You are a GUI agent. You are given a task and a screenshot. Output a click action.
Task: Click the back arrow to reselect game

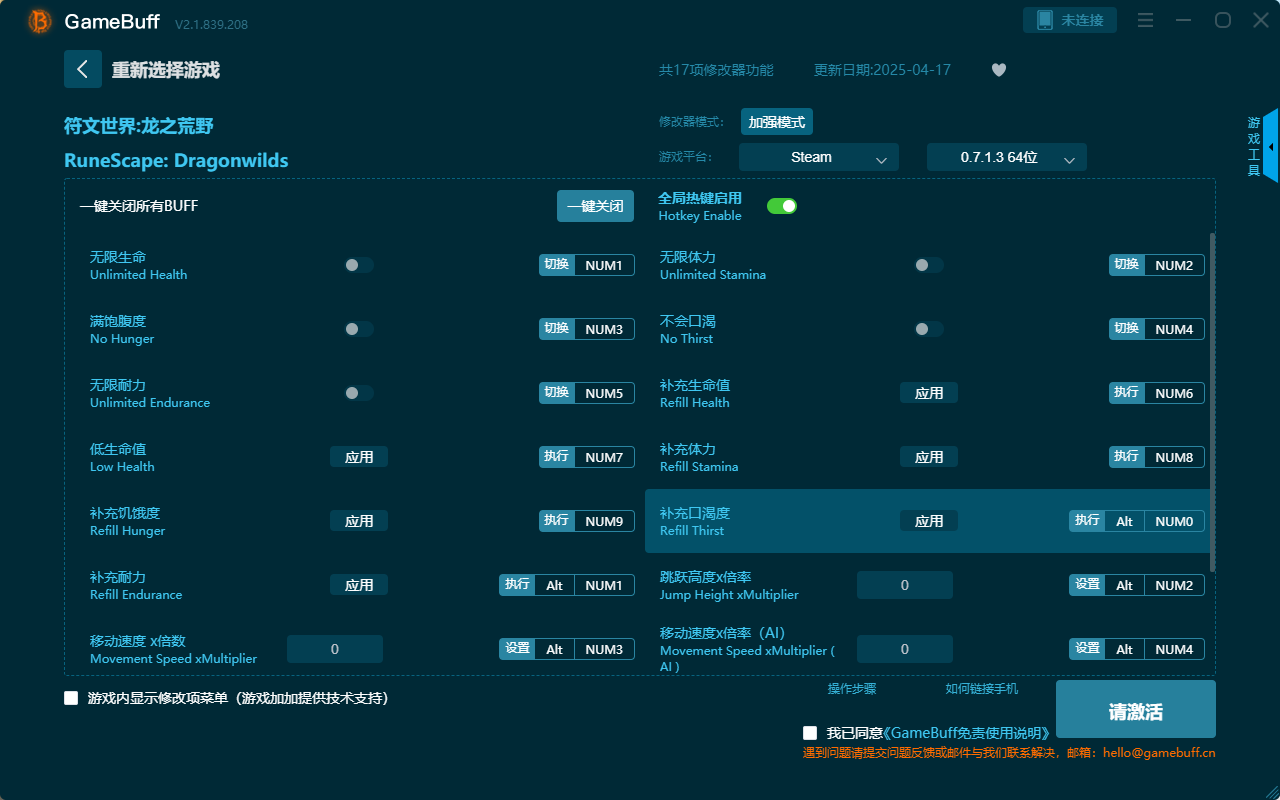pyautogui.click(x=83, y=68)
